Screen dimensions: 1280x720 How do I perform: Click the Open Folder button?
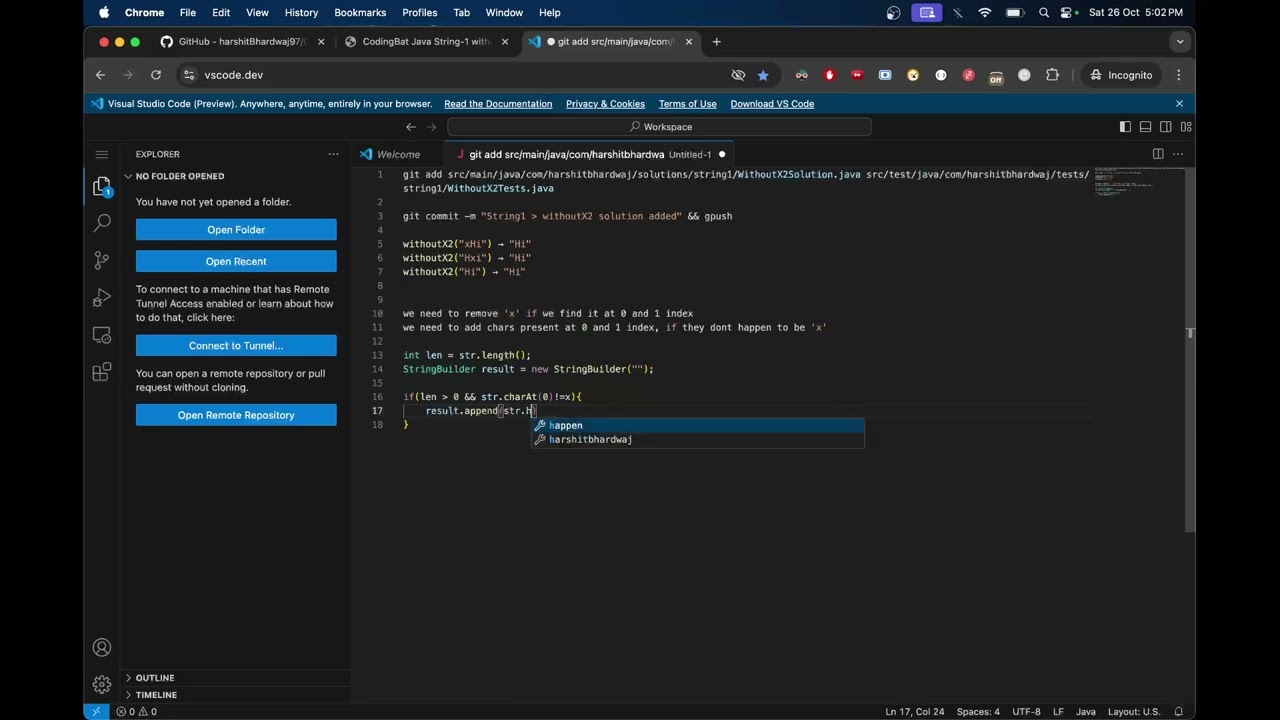tap(236, 230)
